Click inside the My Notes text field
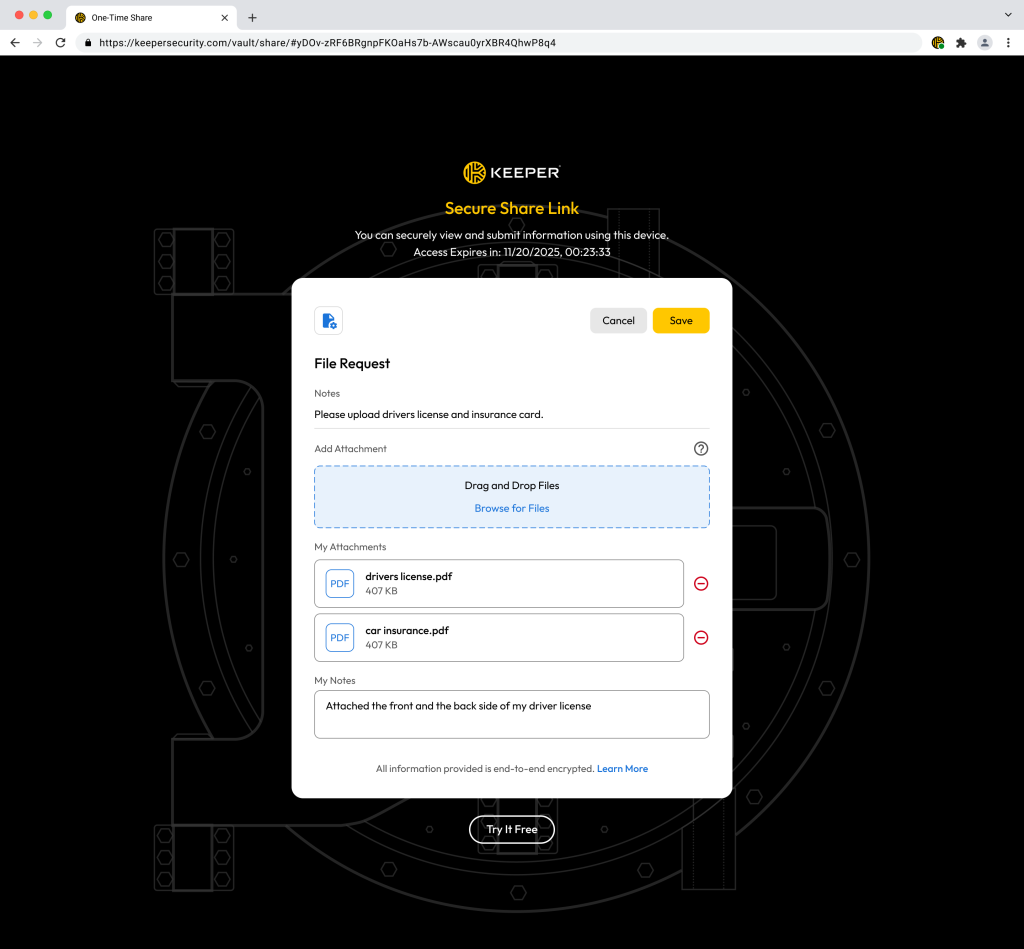The image size is (1024, 949). point(511,713)
